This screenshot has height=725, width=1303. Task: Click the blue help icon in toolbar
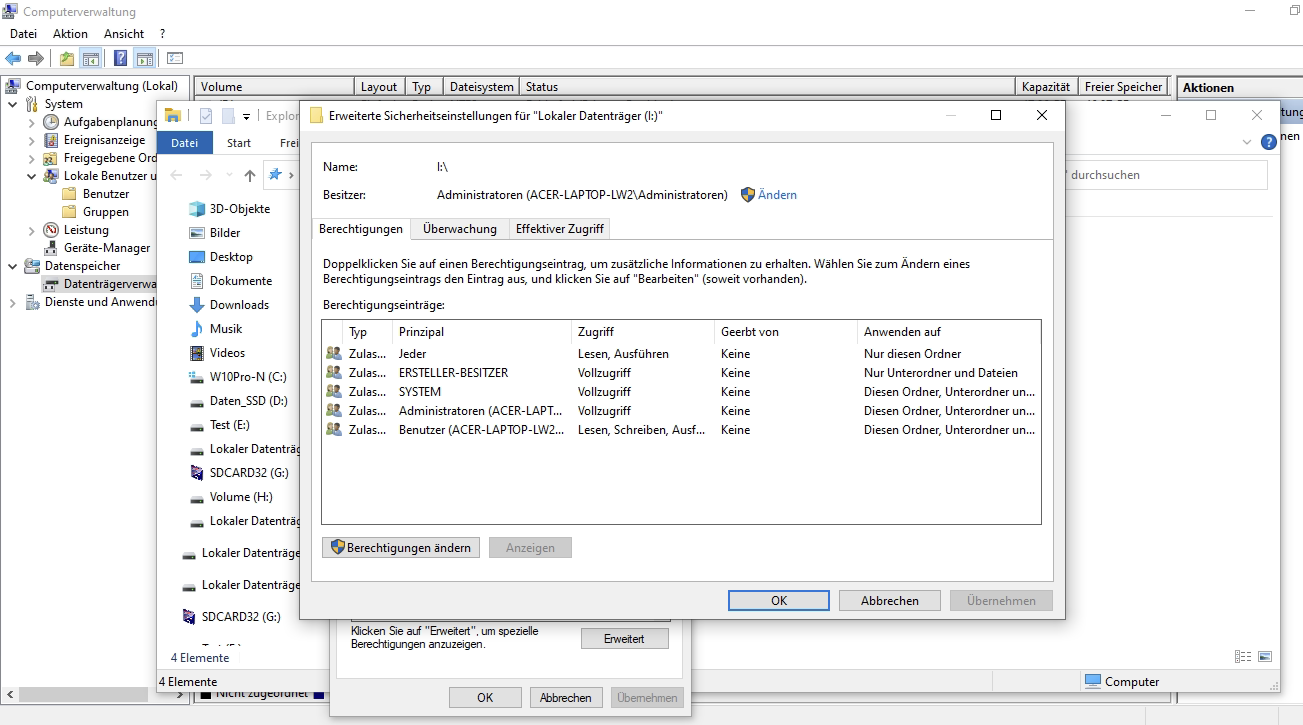[x=120, y=58]
